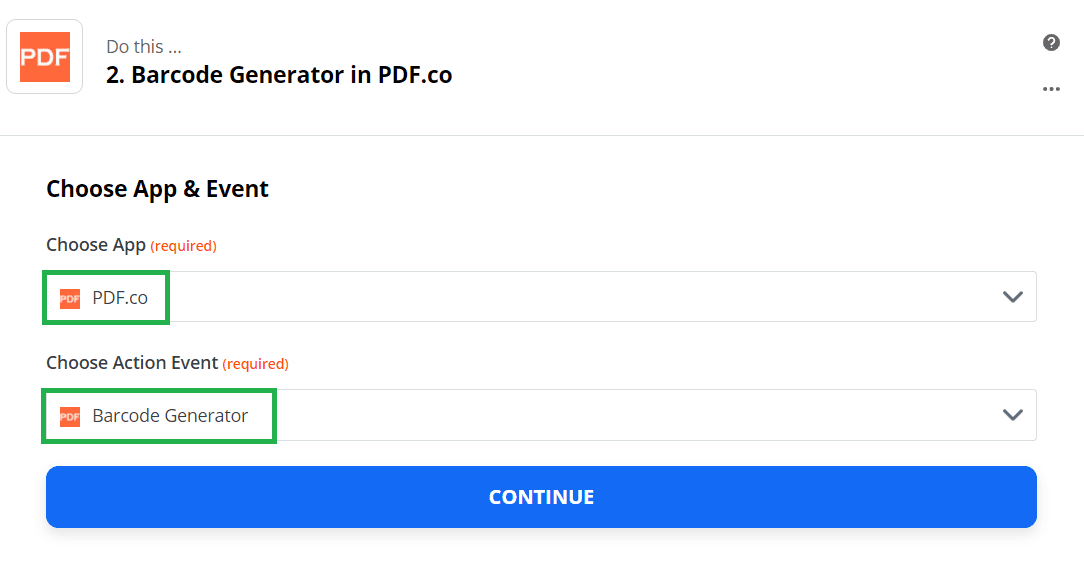Screen dimensions: 1084x564
Task: Expand the Choose App dropdown arrow
Action: (x=1012, y=297)
